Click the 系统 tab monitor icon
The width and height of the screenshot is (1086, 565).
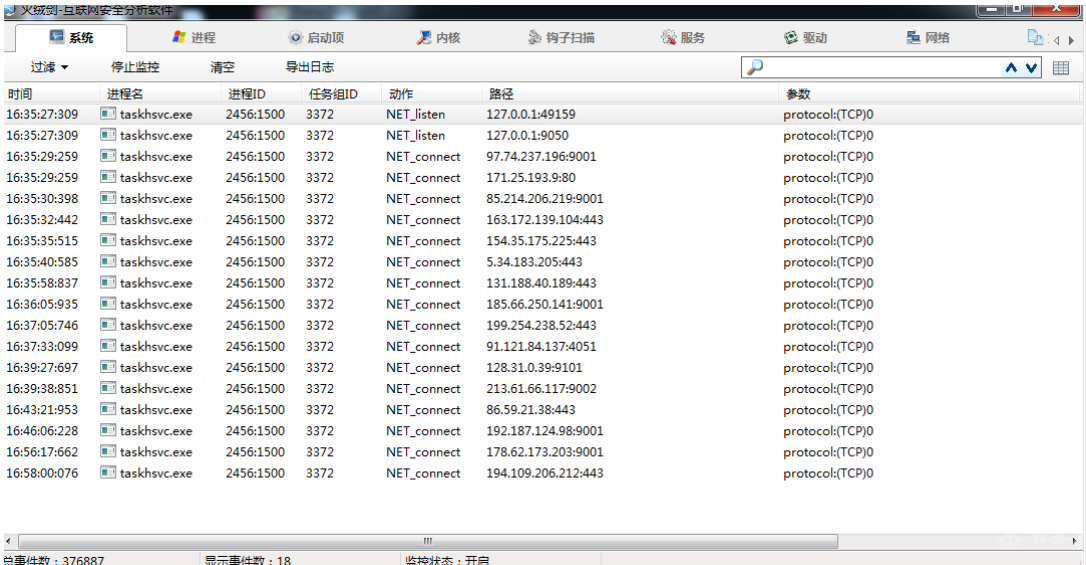point(57,37)
